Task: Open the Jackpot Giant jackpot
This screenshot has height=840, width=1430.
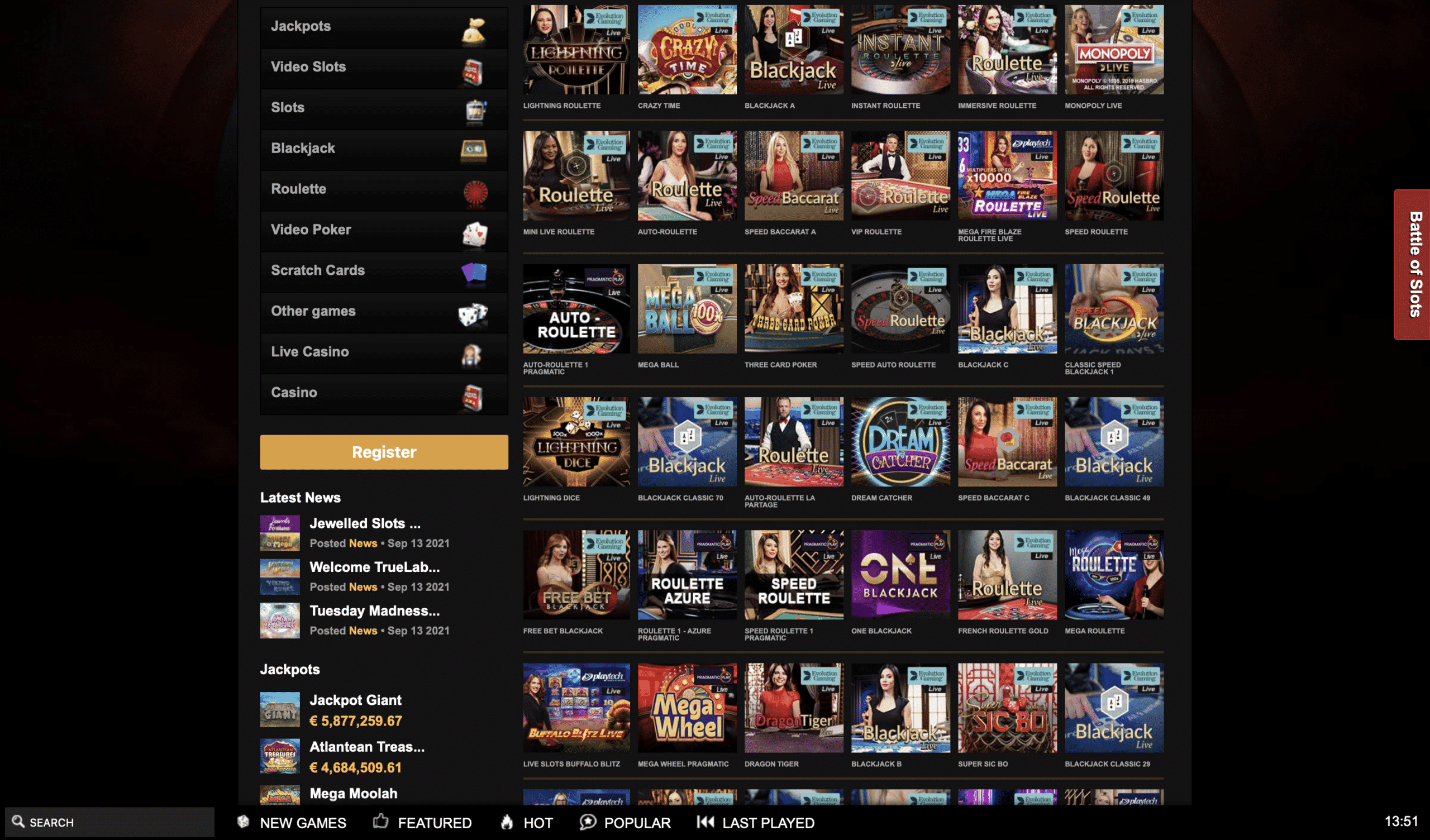Action: [x=355, y=700]
